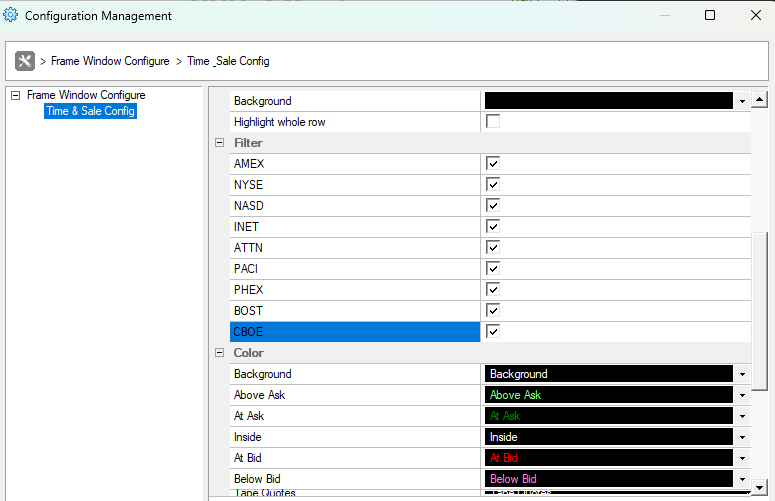The image size is (775, 501).
Task: Click the scrollbar up arrow
Action: point(759,100)
